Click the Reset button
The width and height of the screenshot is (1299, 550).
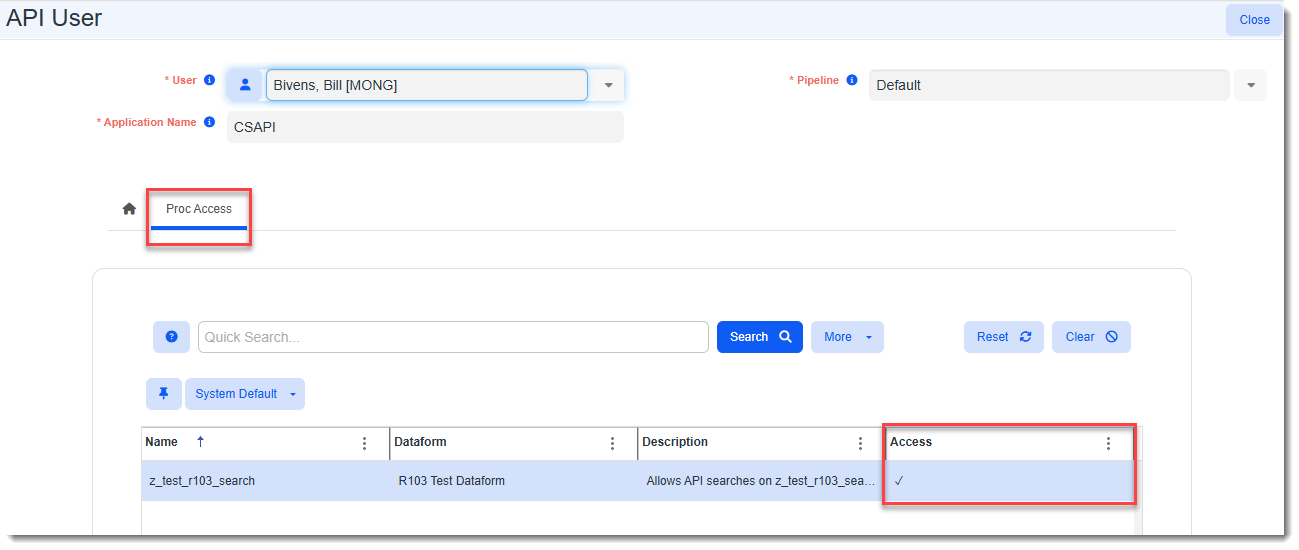click(x=1004, y=337)
